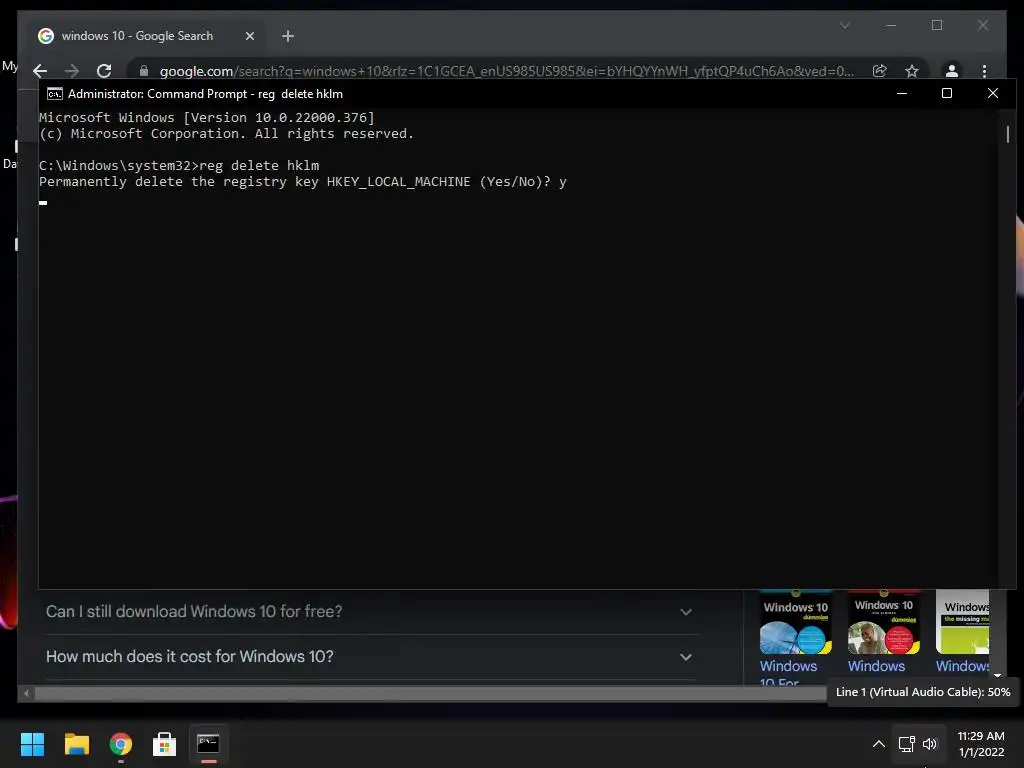Screen dimensions: 1024x768
Task: Bookmark this page with star icon
Action: 912,71
